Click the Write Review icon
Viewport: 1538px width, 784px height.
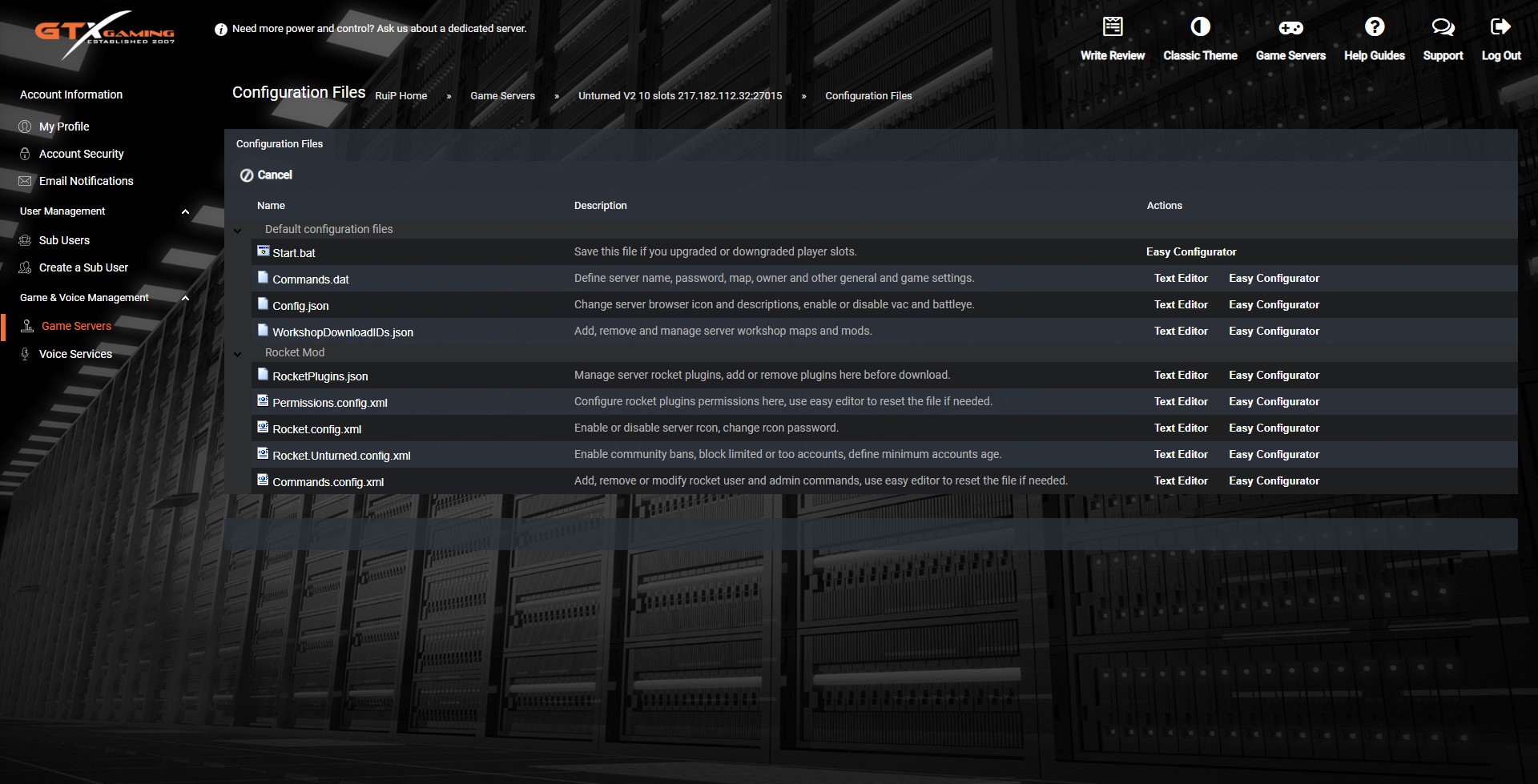point(1112,27)
